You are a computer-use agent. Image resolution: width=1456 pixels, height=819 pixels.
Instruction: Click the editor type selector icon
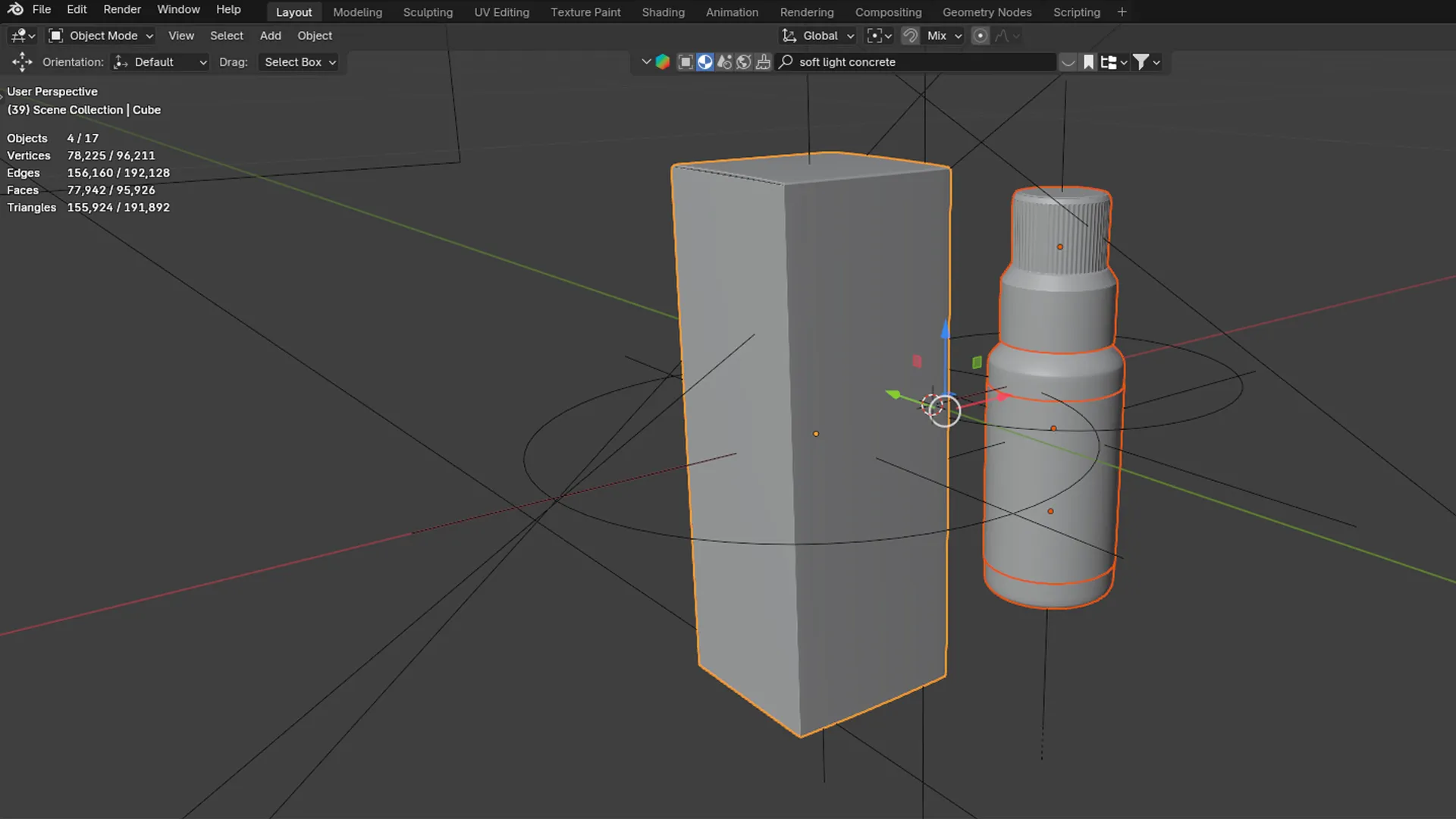(x=19, y=36)
